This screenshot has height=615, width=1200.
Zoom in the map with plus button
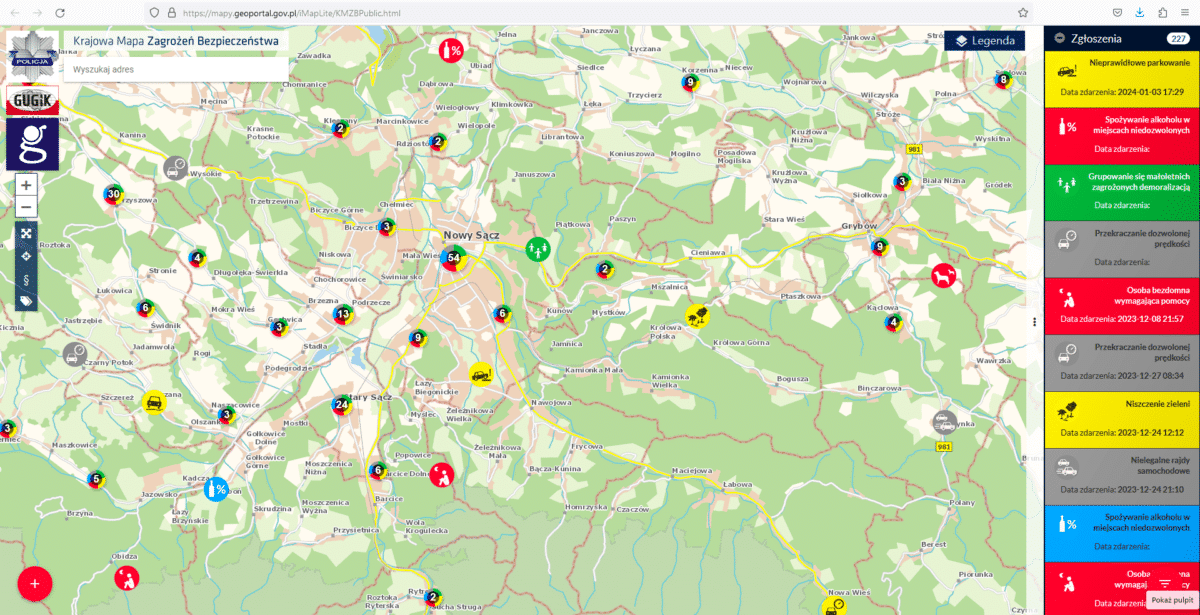[x=27, y=185]
